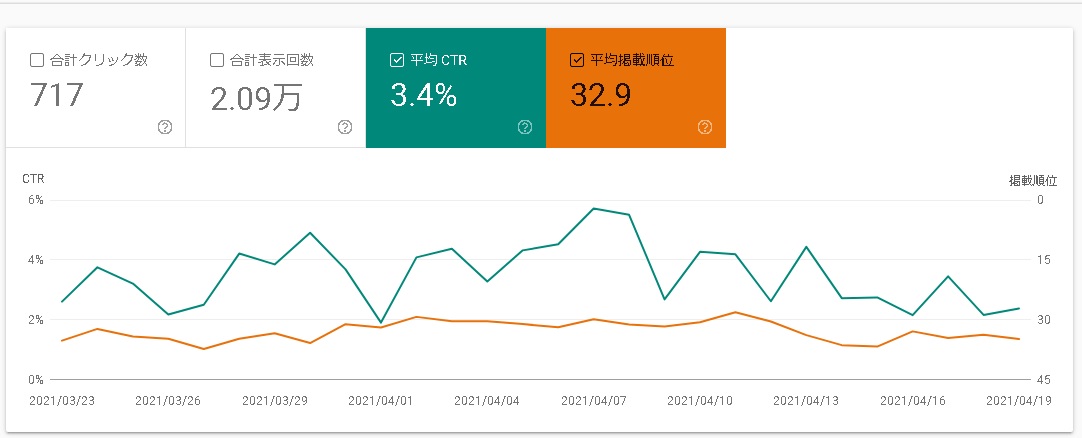The width and height of the screenshot is (1082, 438).
Task: Enable the 合計表示回数 checkbox
Action: [x=217, y=61]
